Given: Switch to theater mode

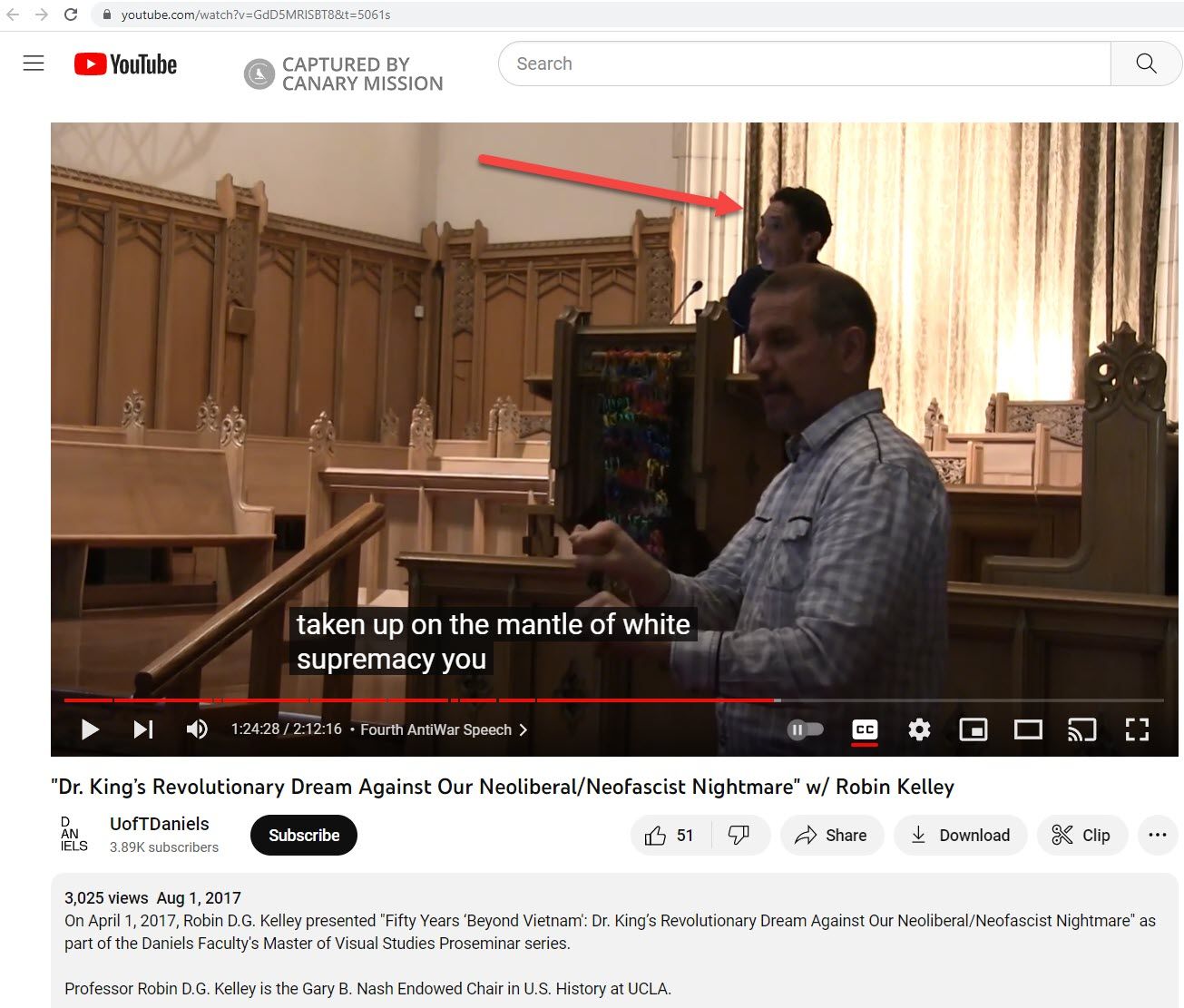Looking at the screenshot, I should tap(1027, 729).
